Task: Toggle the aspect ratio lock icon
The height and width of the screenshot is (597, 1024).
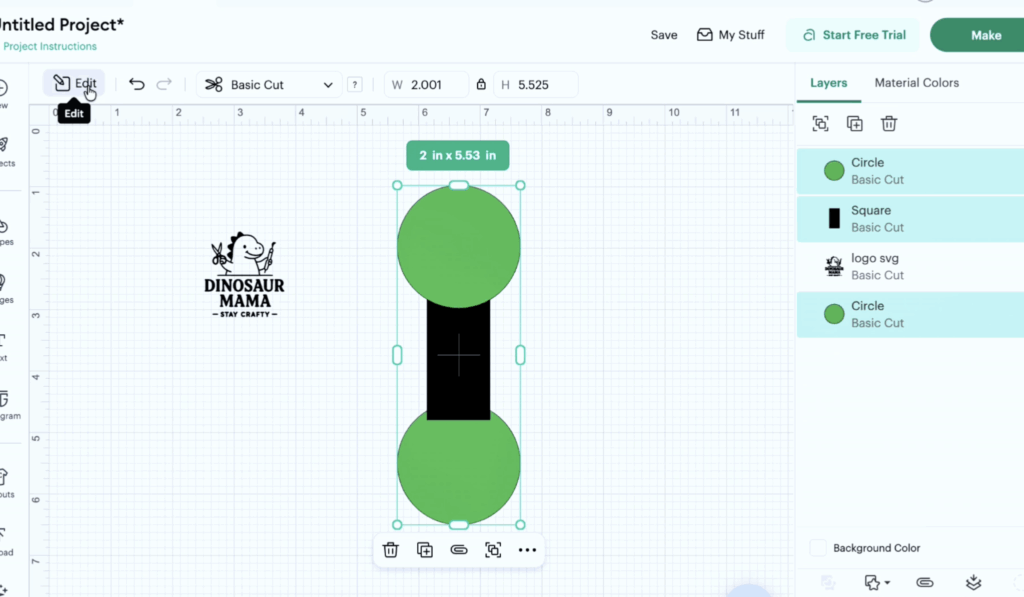Action: point(481,84)
